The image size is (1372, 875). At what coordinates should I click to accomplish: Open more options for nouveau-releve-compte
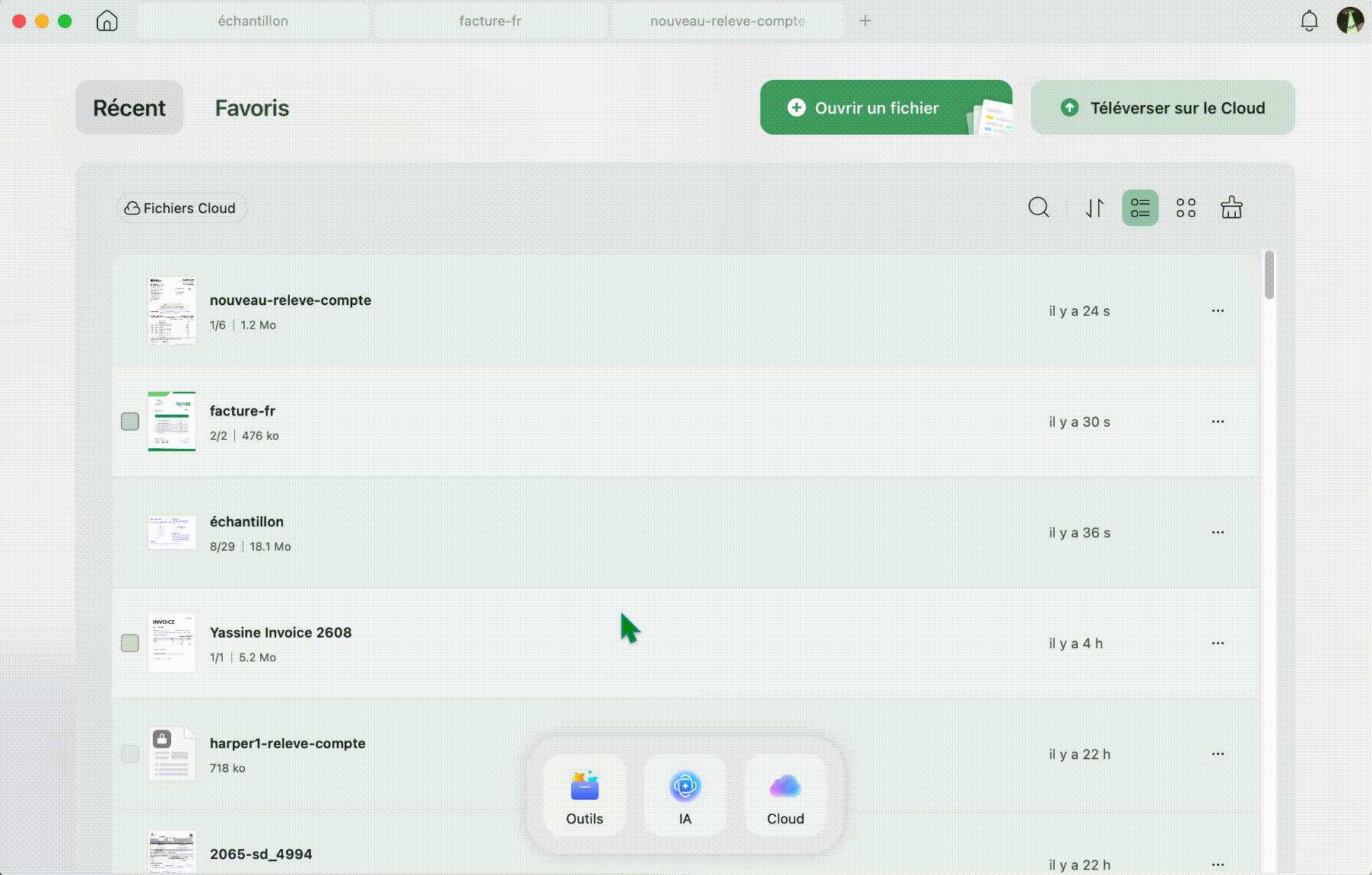[x=1218, y=310]
